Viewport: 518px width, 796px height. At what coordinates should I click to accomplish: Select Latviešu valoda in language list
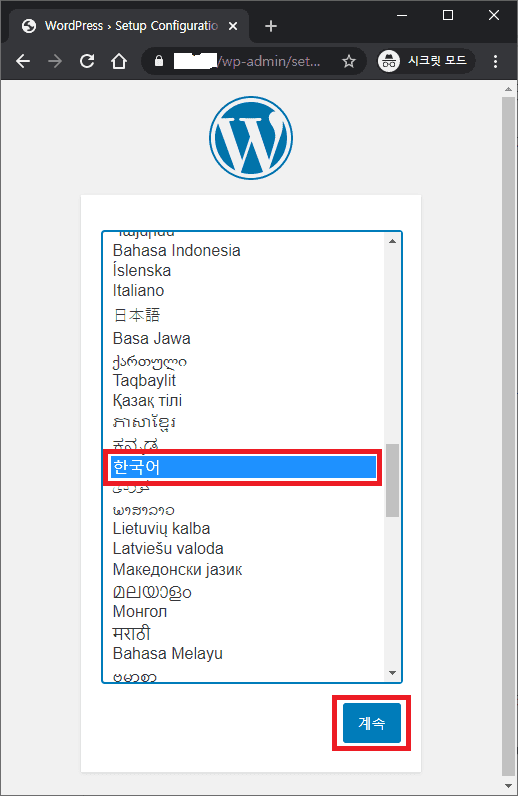pyautogui.click(x=244, y=549)
